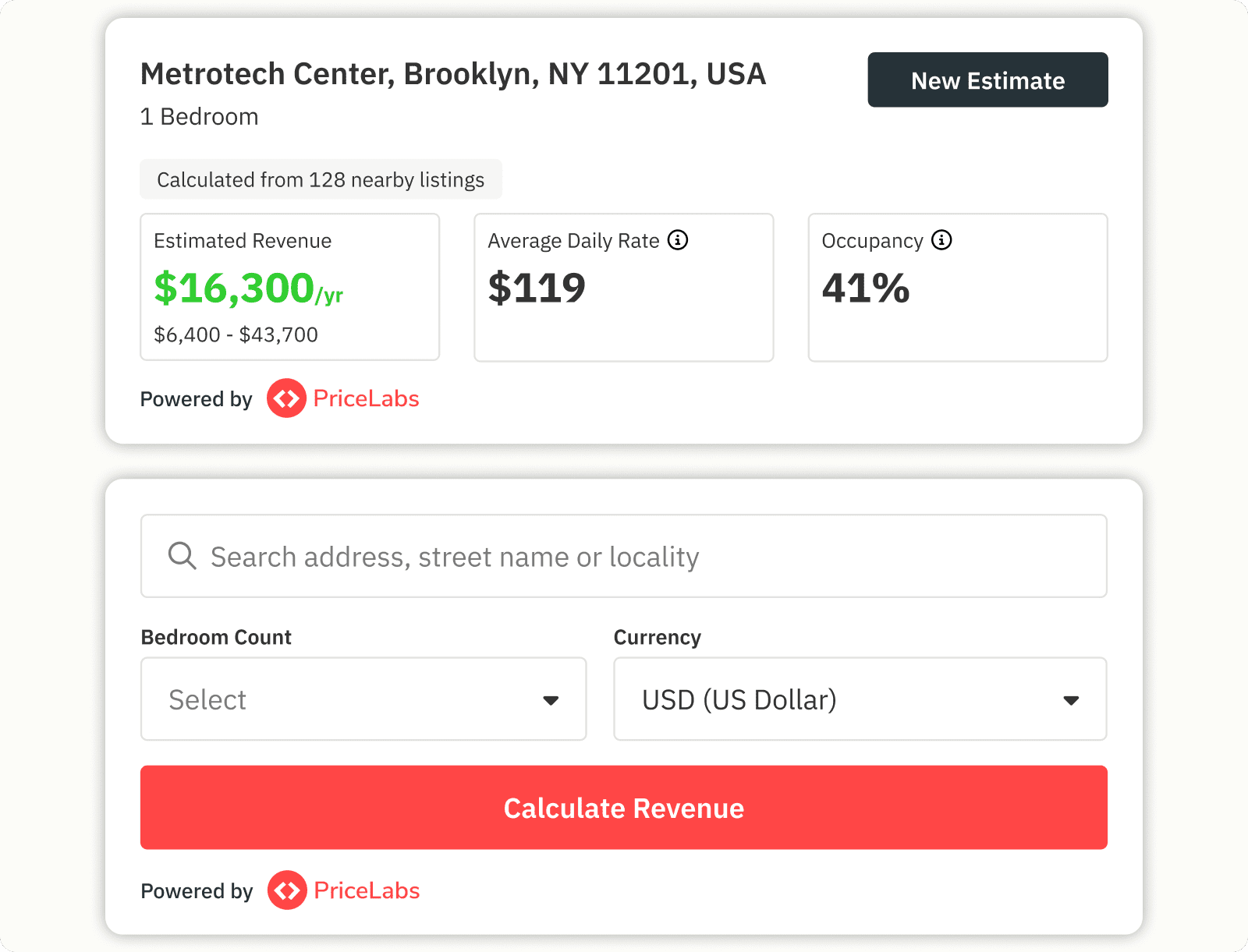This screenshot has width=1248, height=952.
Task: Select the Metrotech Center address heading
Action: pyautogui.click(x=452, y=73)
